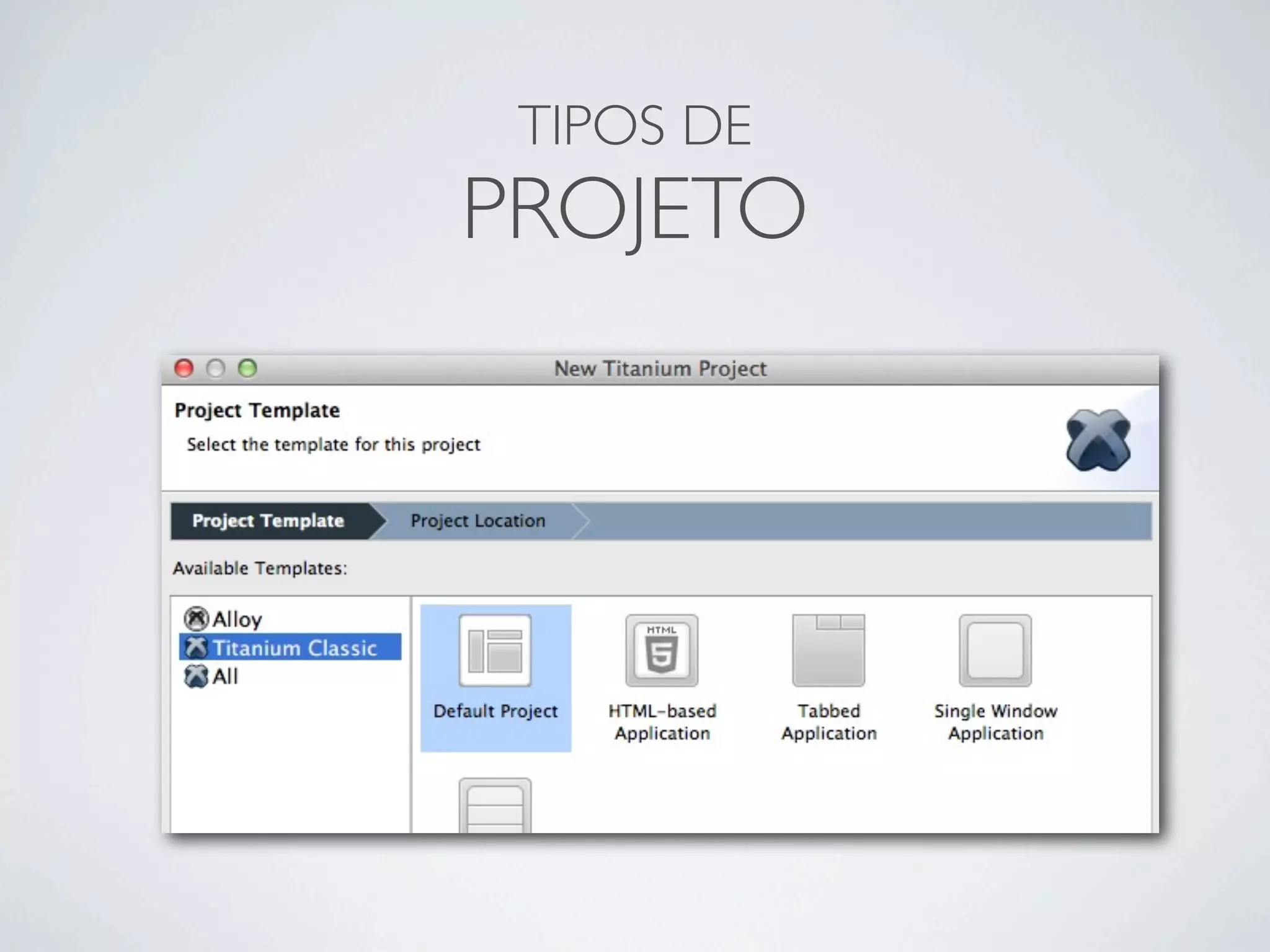This screenshot has height=952, width=1270.
Task: Click the Titanium logo in wizard header
Action: pos(1098,440)
